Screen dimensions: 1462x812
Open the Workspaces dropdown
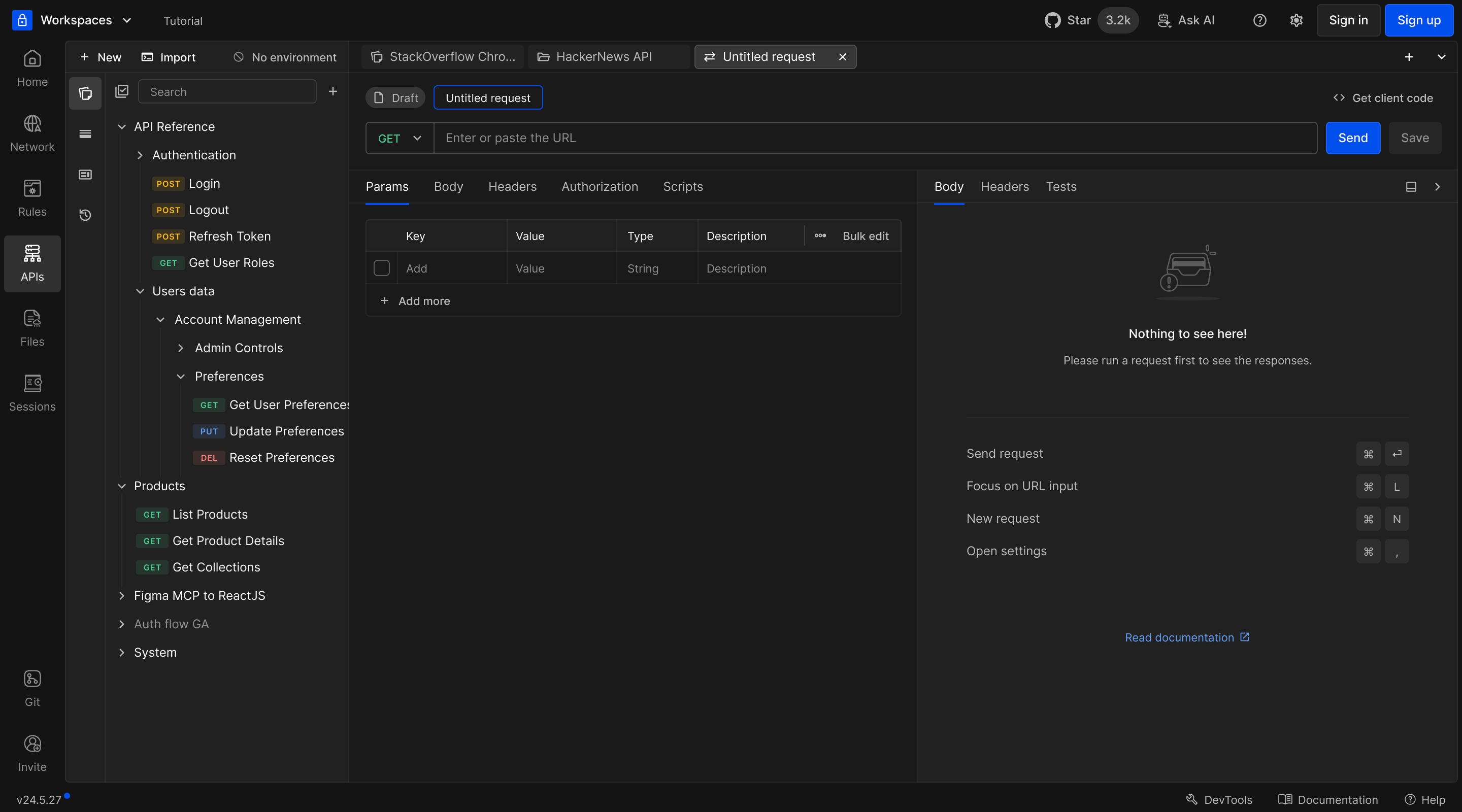coord(86,20)
